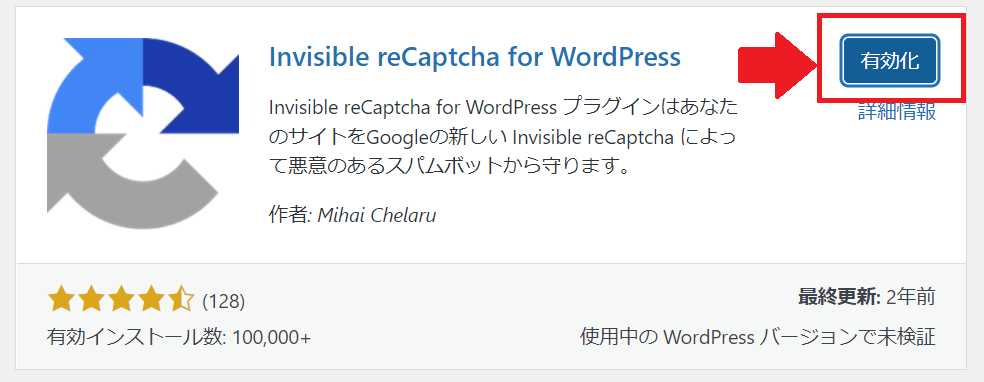Screen dimensions: 984x382
Task: Click the reCaptcha plugin logo icon
Action: coord(143,134)
